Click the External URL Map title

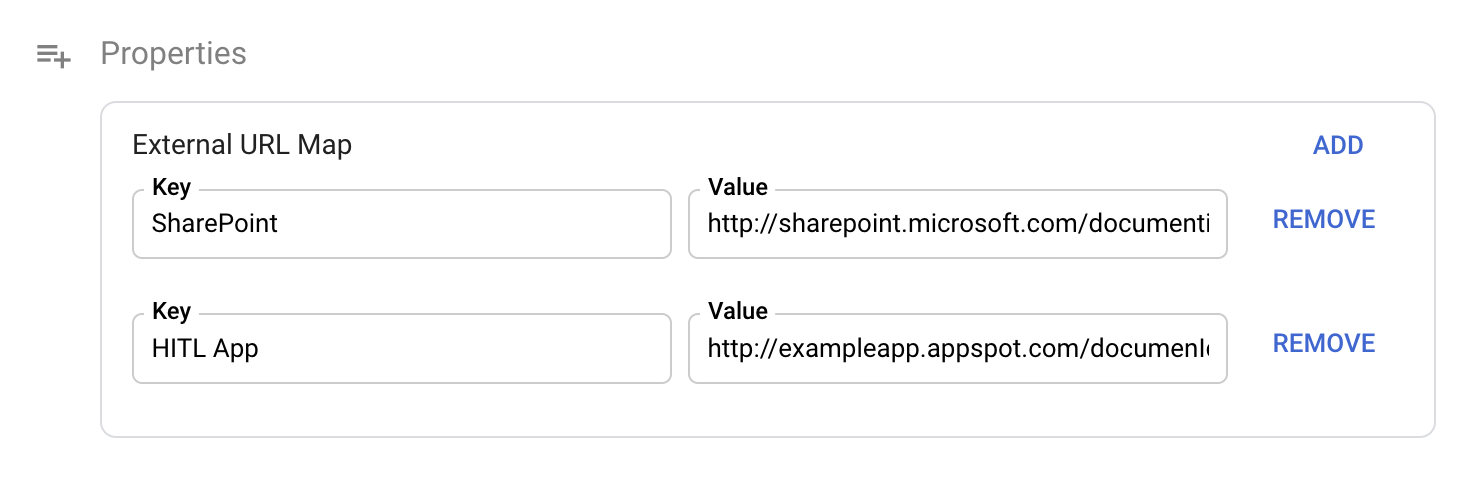(242, 145)
